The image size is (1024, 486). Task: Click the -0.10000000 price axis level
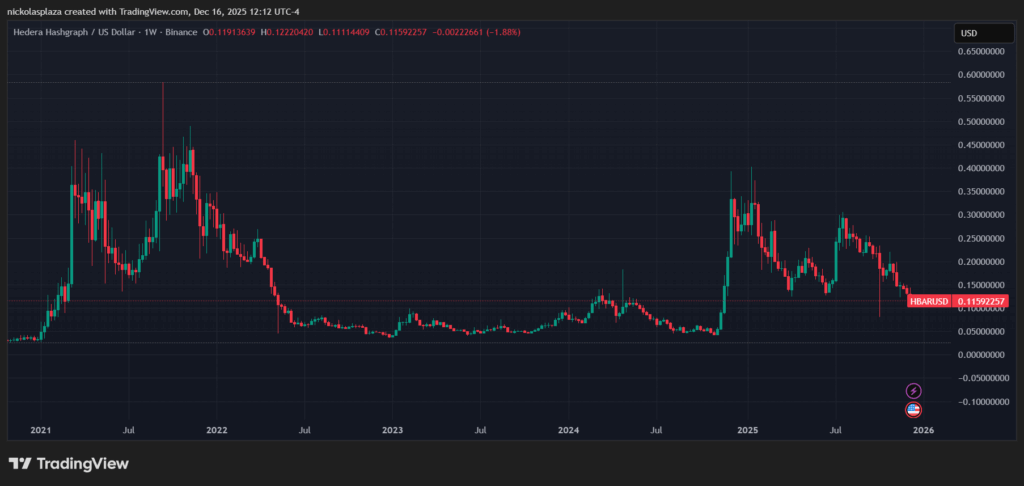point(982,402)
